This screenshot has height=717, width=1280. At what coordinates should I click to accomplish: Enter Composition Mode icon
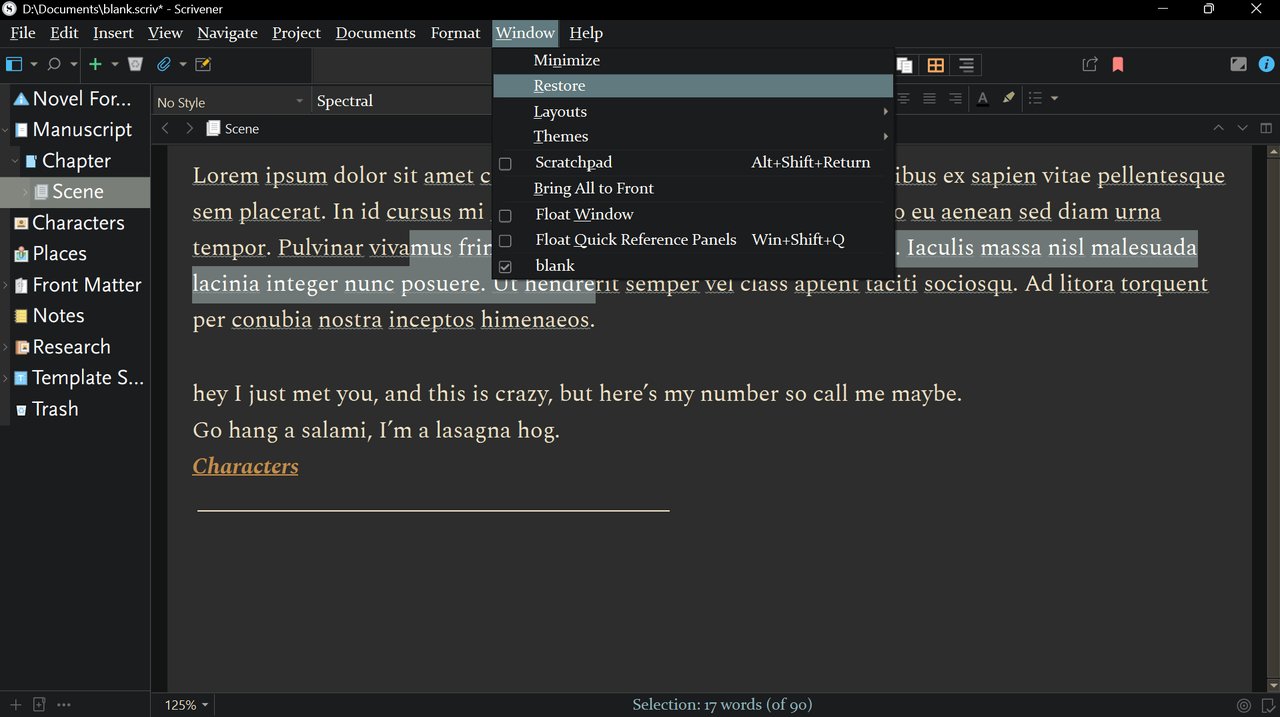click(x=1238, y=64)
